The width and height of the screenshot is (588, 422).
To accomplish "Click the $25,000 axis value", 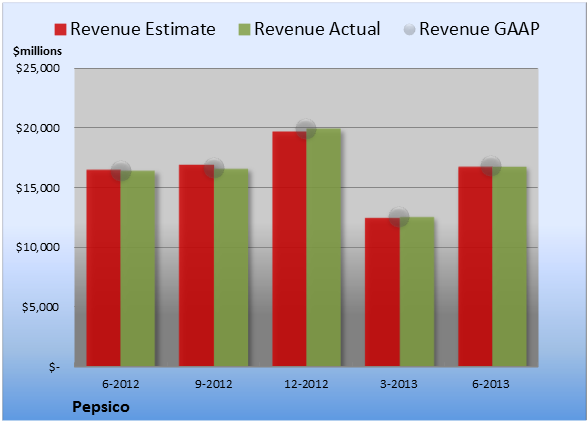I will [38, 68].
